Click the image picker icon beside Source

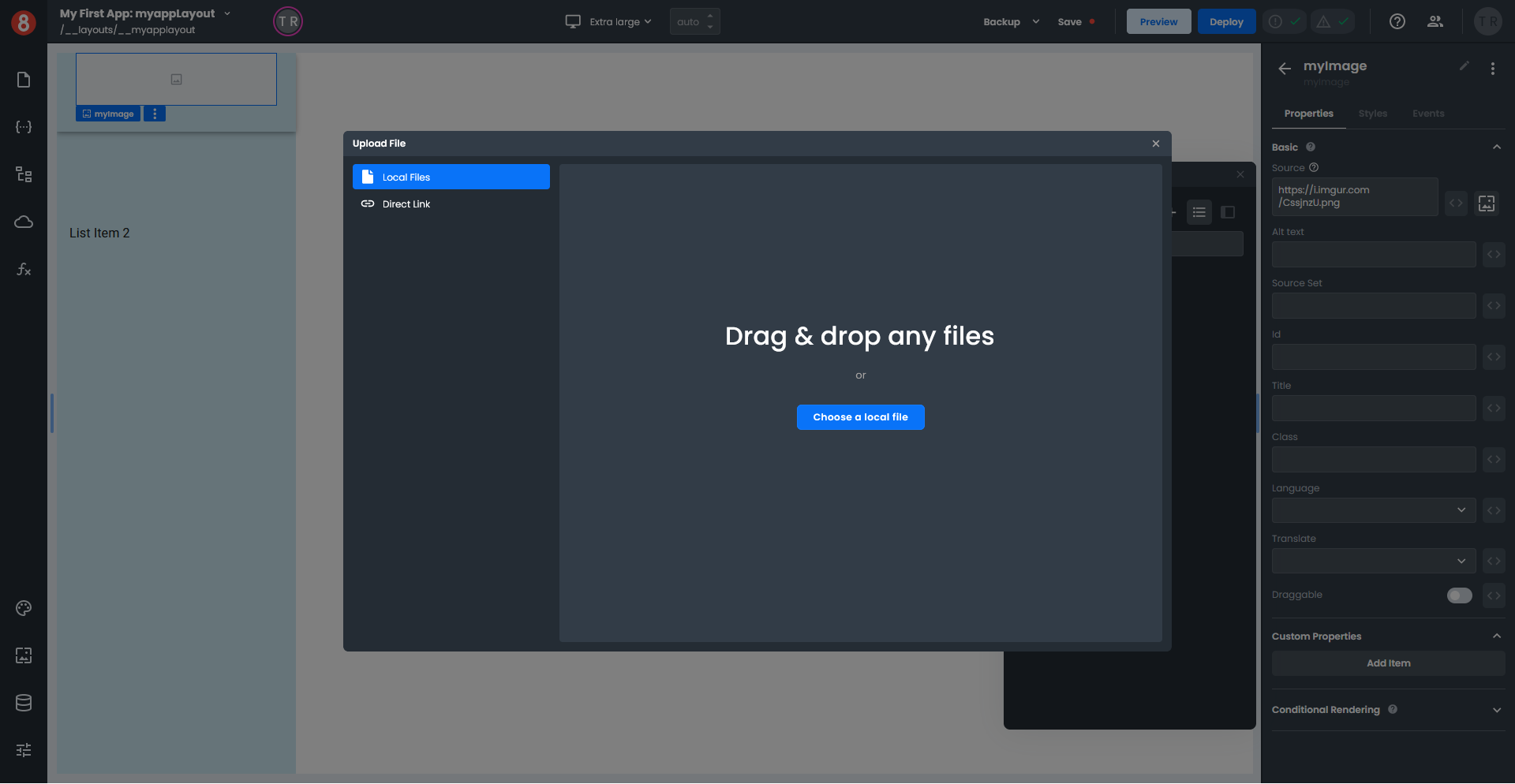[x=1487, y=203]
